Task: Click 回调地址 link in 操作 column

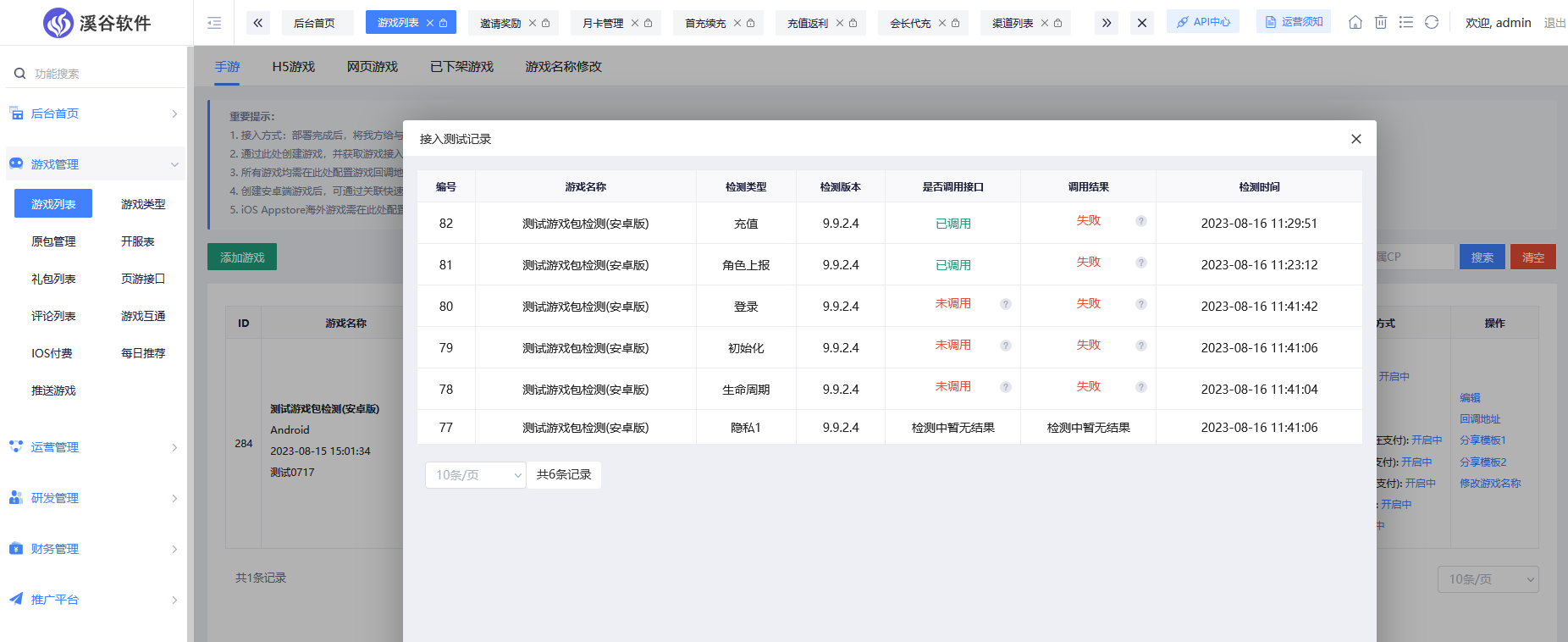Action: tap(1480, 419)
